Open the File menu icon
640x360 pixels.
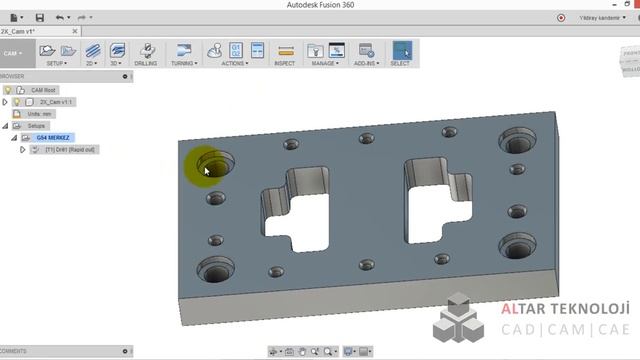tap(14, 18)
